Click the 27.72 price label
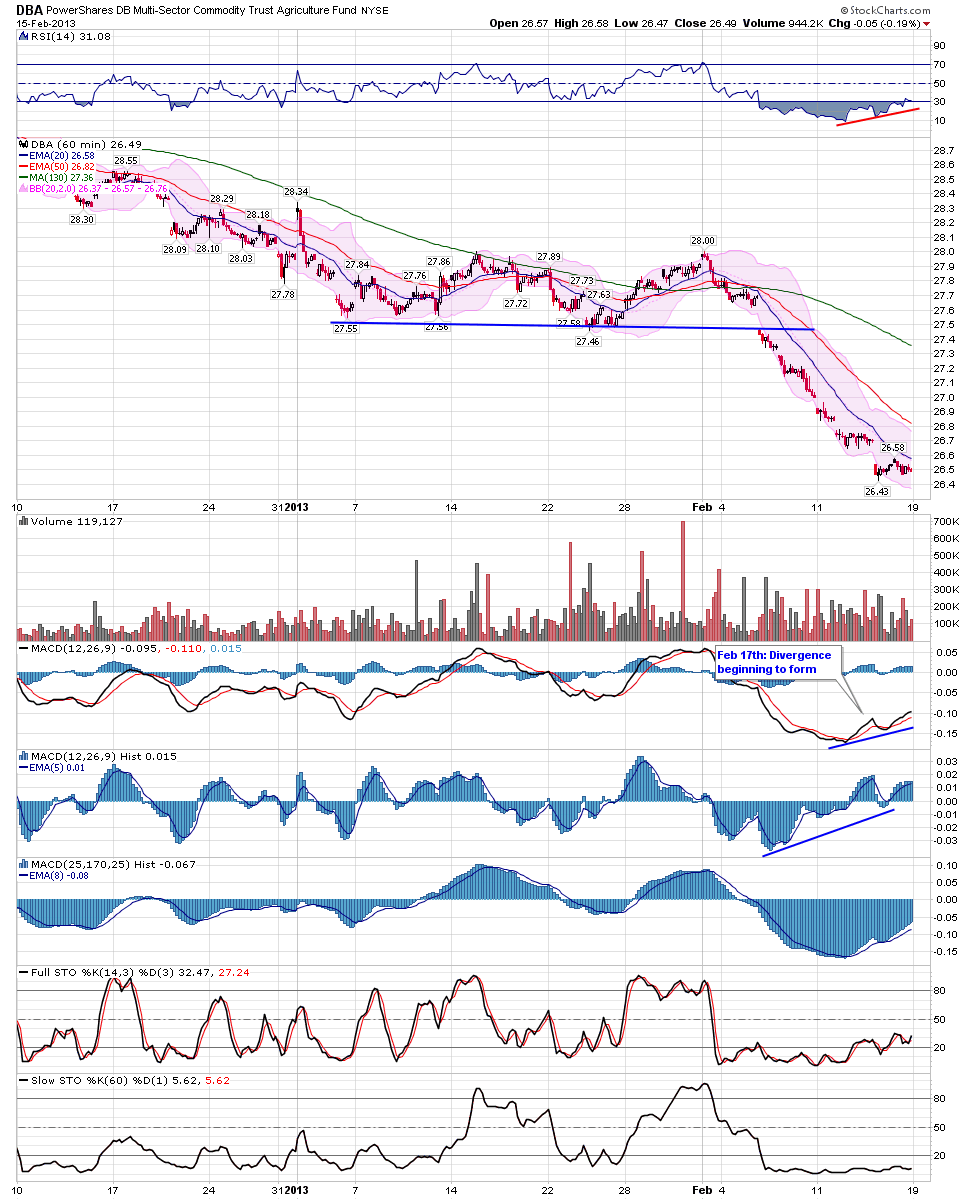 (x=516, y=303)
